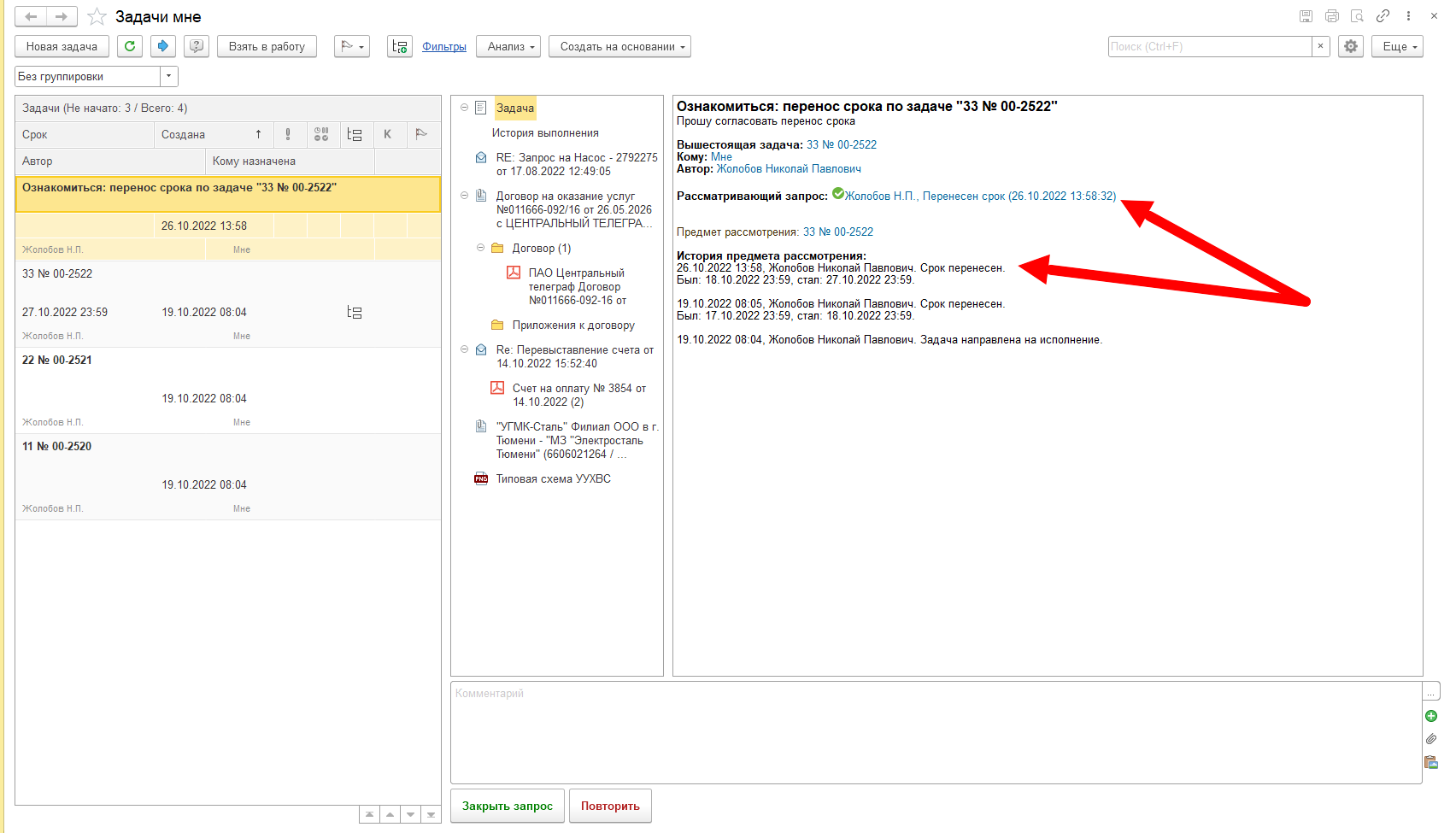Image resolution: width=1456 pixels, height=833 pixels.
Task: Copy link via the chain icon
Action: [x=1383, y=16]
